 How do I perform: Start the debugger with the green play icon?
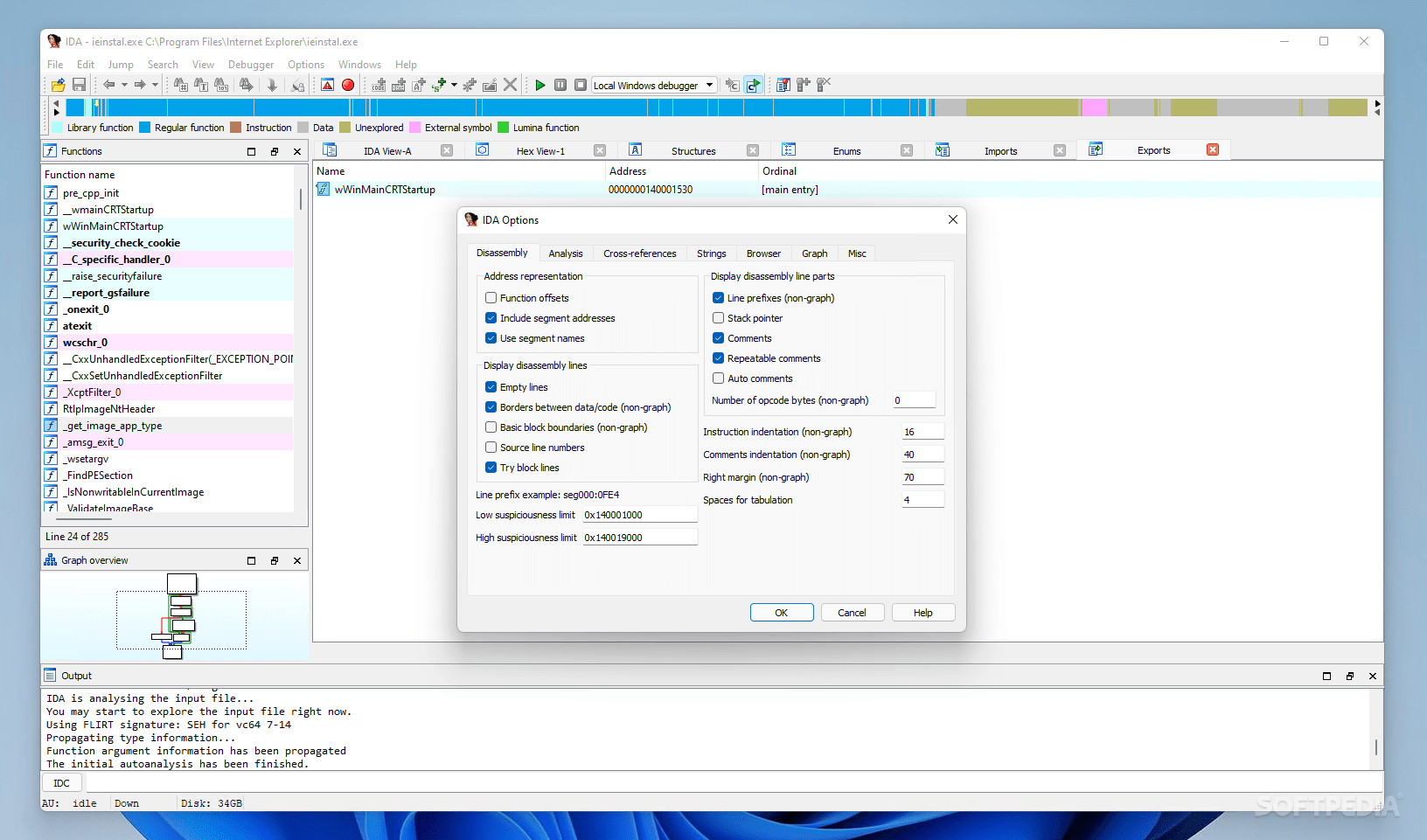coord(540,85)
